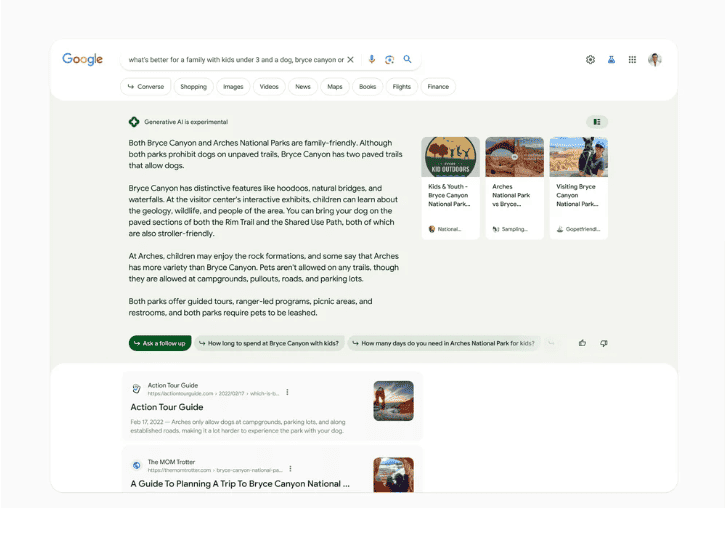Open settings gear icon

[590, 60]
